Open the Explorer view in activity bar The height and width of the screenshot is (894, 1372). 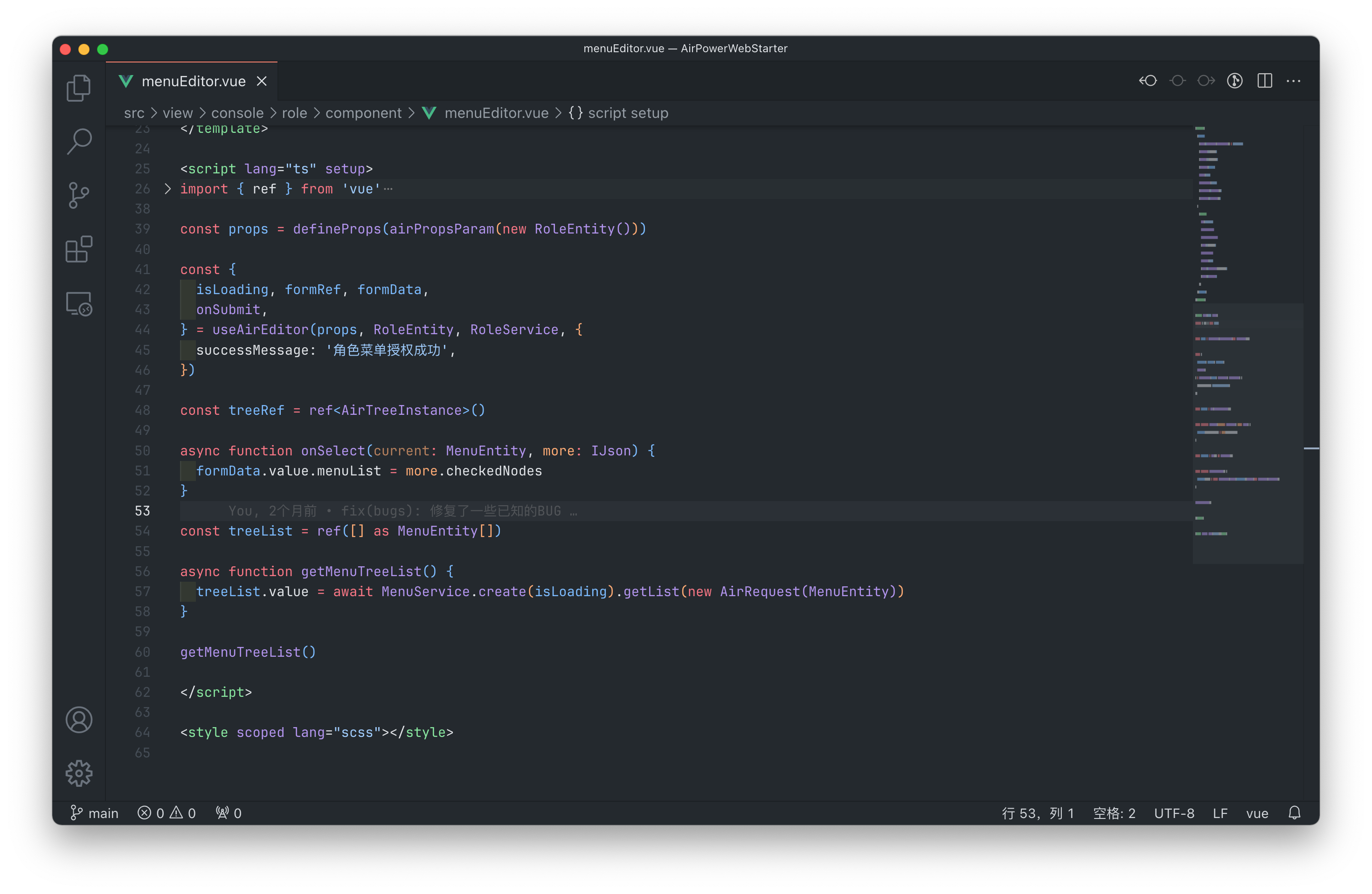(78, 88)
